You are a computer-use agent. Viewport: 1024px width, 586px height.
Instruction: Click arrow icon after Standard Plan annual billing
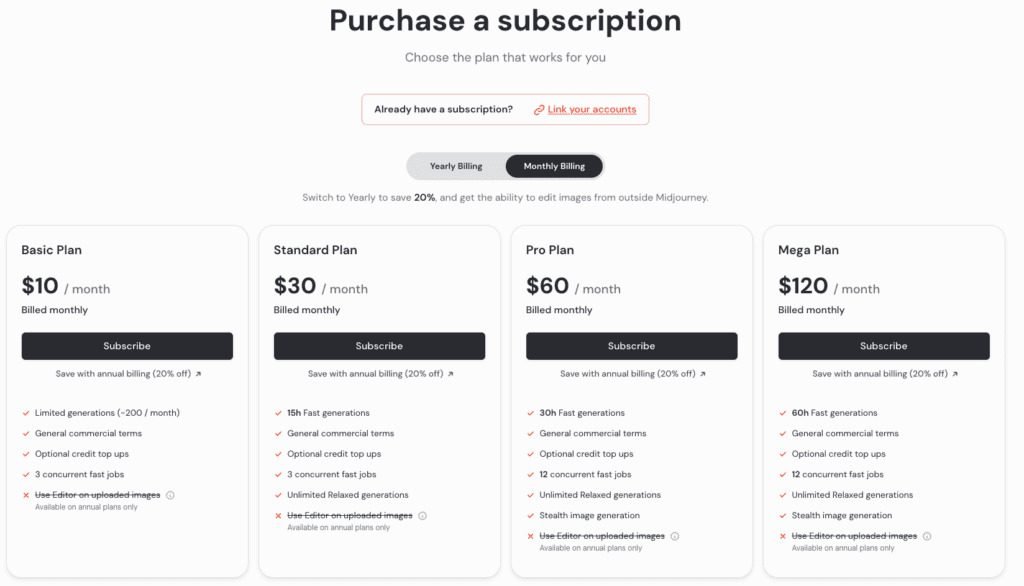450,374
